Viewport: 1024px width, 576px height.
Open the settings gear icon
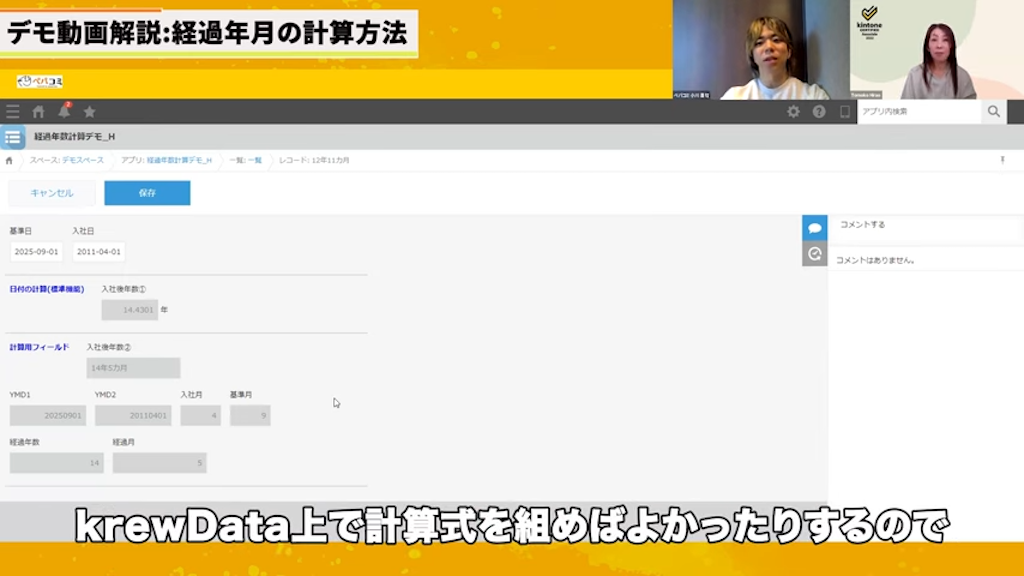(793, 112)
